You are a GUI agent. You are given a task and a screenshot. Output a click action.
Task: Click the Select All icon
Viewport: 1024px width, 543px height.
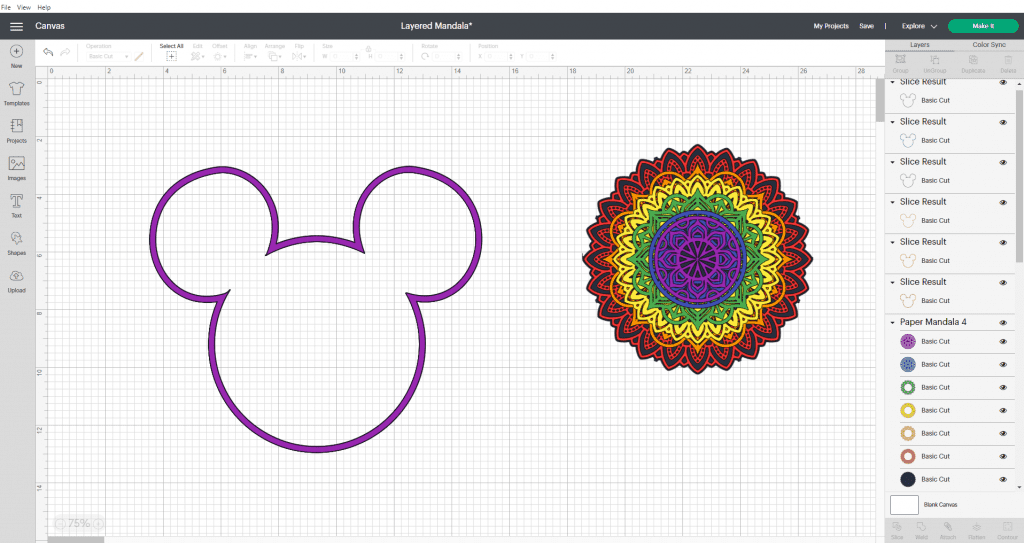[x=171, y=56]
